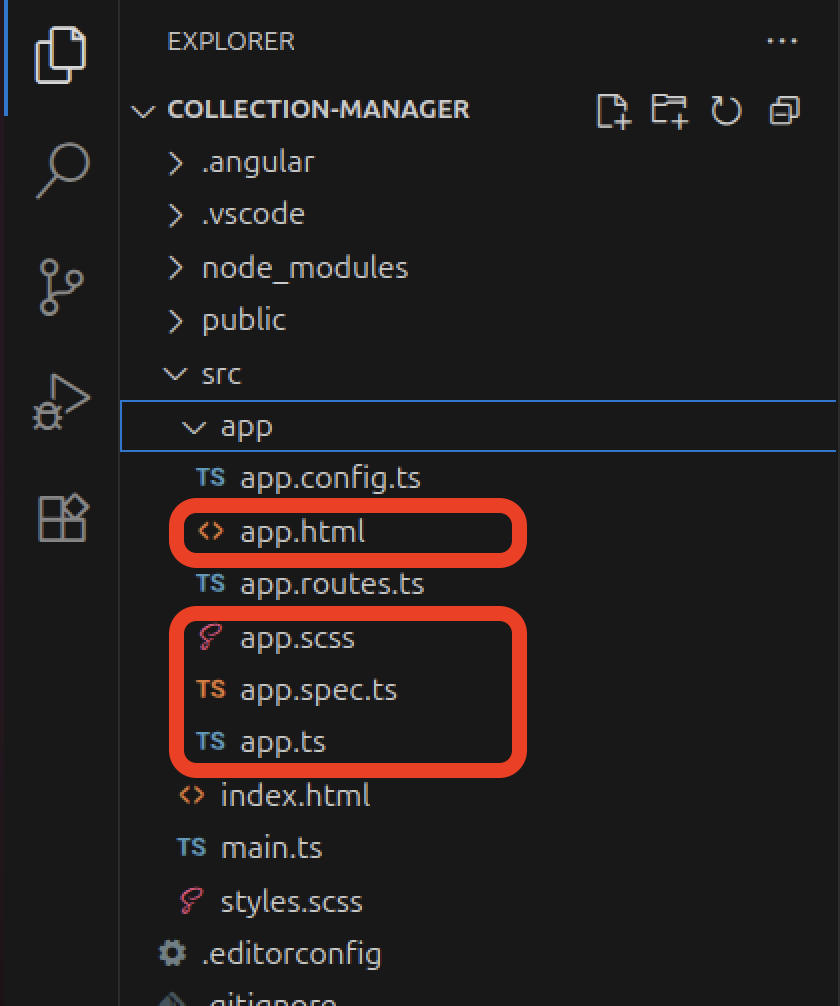Collapse the src folder
Viewport: 840px width, 1006px height.
click(221, 374)
